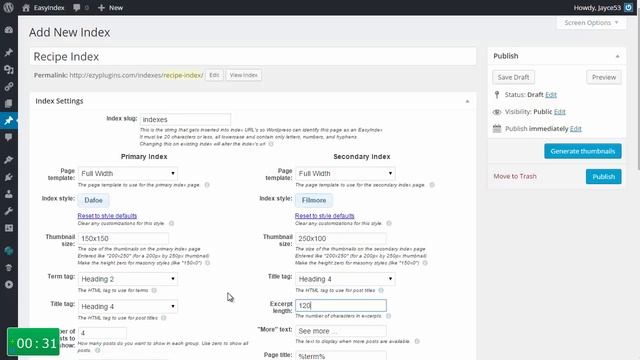
Task: Edit the draft Status
Action: point(551,95)
